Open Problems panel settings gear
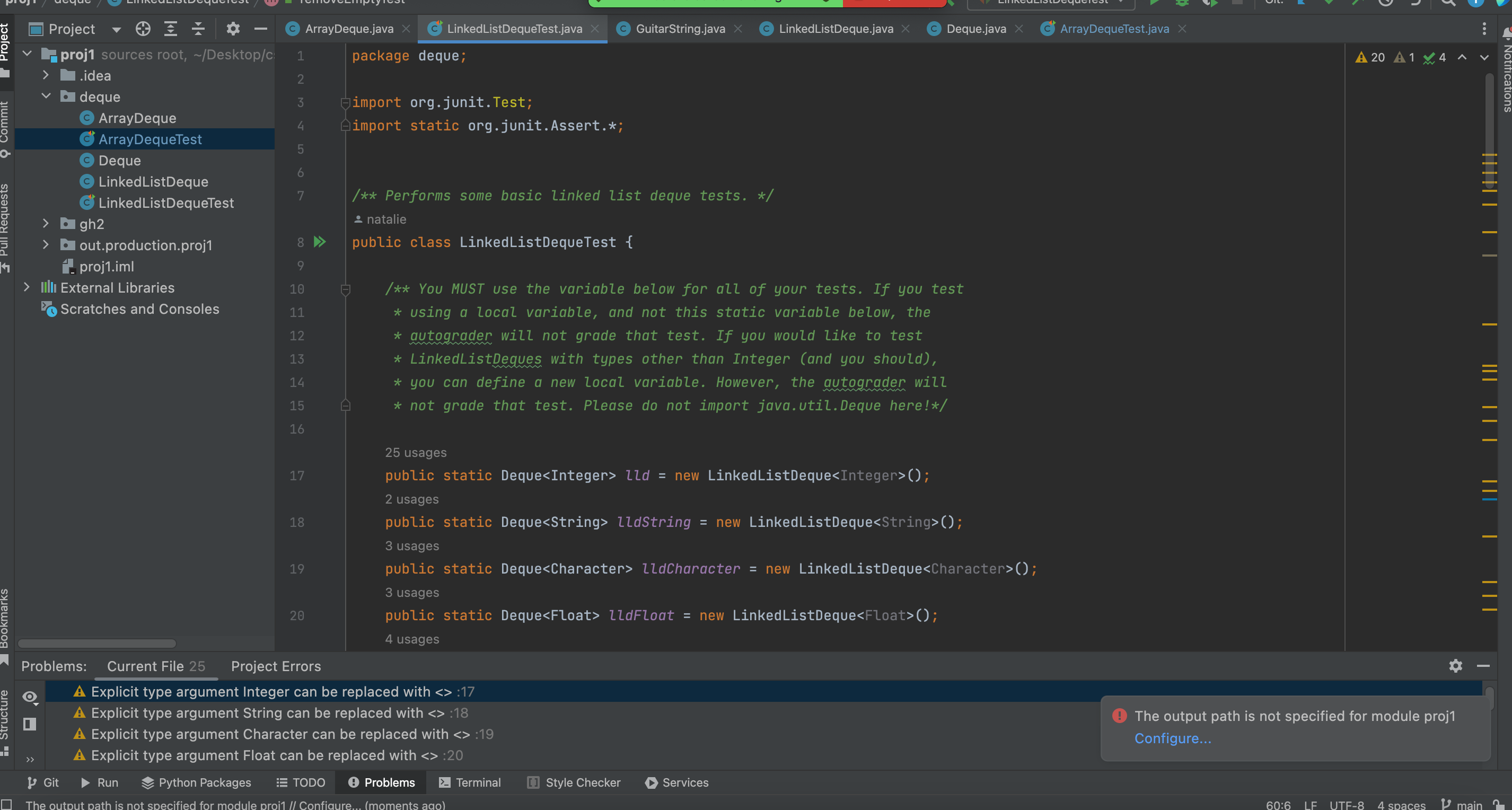The width and height of the screenshot is (1512, 810). tap(1455, 666)
